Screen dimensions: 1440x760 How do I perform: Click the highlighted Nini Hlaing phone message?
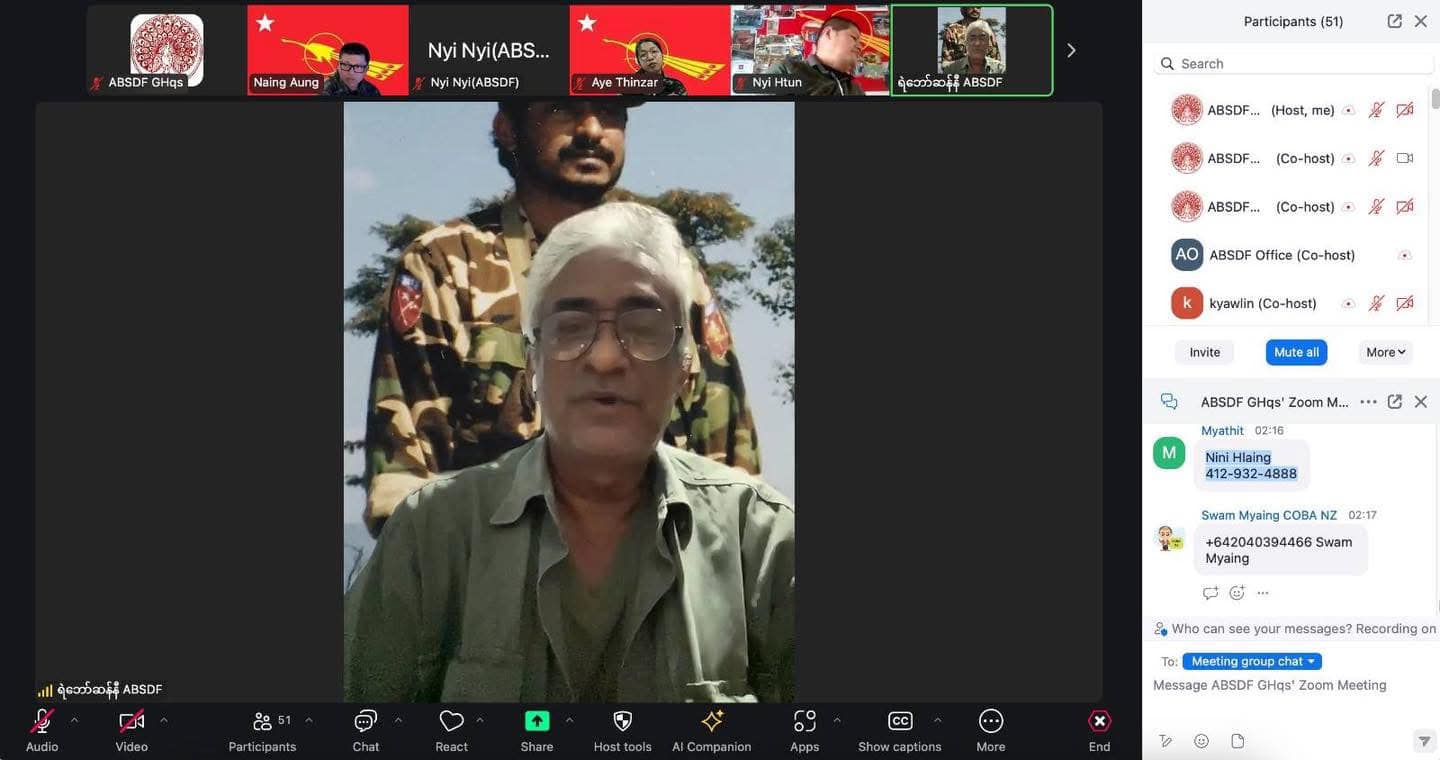tap(1251, 465)
